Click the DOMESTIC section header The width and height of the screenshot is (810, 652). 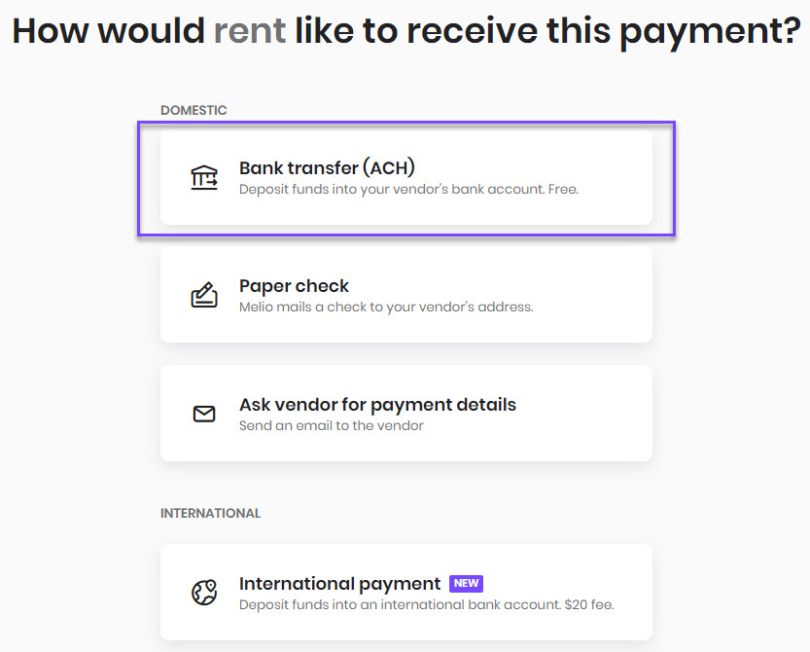coord(193,110)
